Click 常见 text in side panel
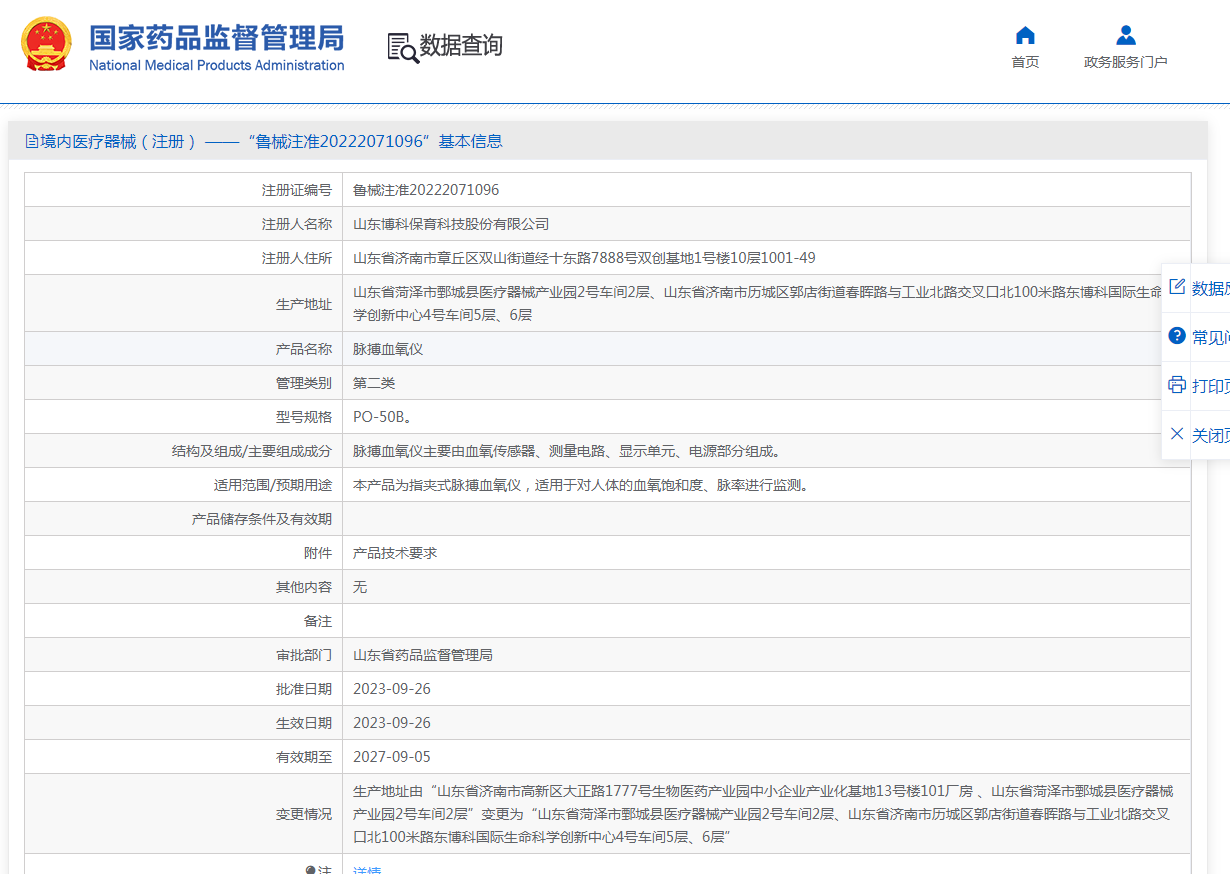Screen dimensions: 1230x874 point(1211,337)
